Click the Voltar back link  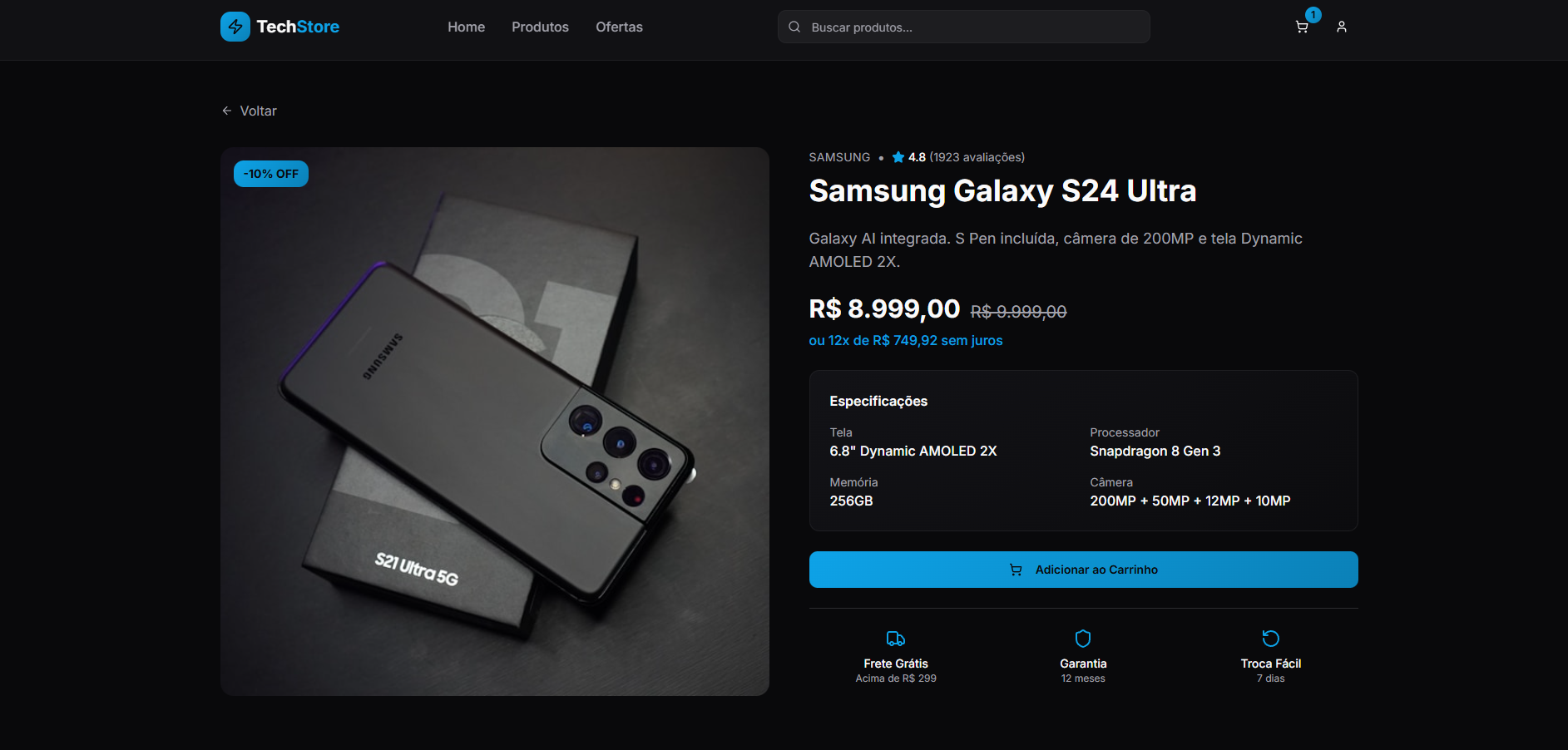click(250, 111)
